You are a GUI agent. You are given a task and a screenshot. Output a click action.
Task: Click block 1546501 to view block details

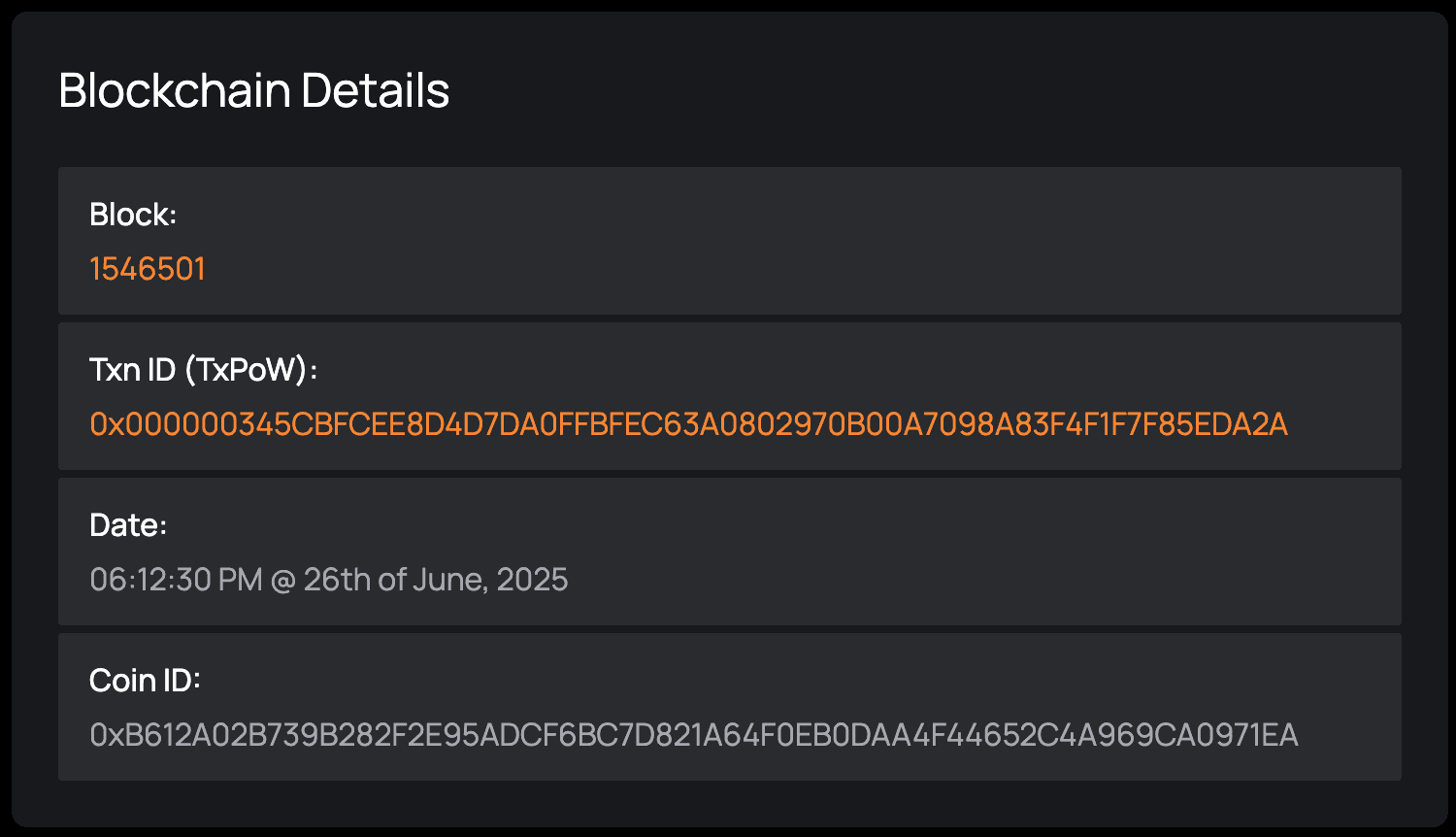(x=147, y=267)
